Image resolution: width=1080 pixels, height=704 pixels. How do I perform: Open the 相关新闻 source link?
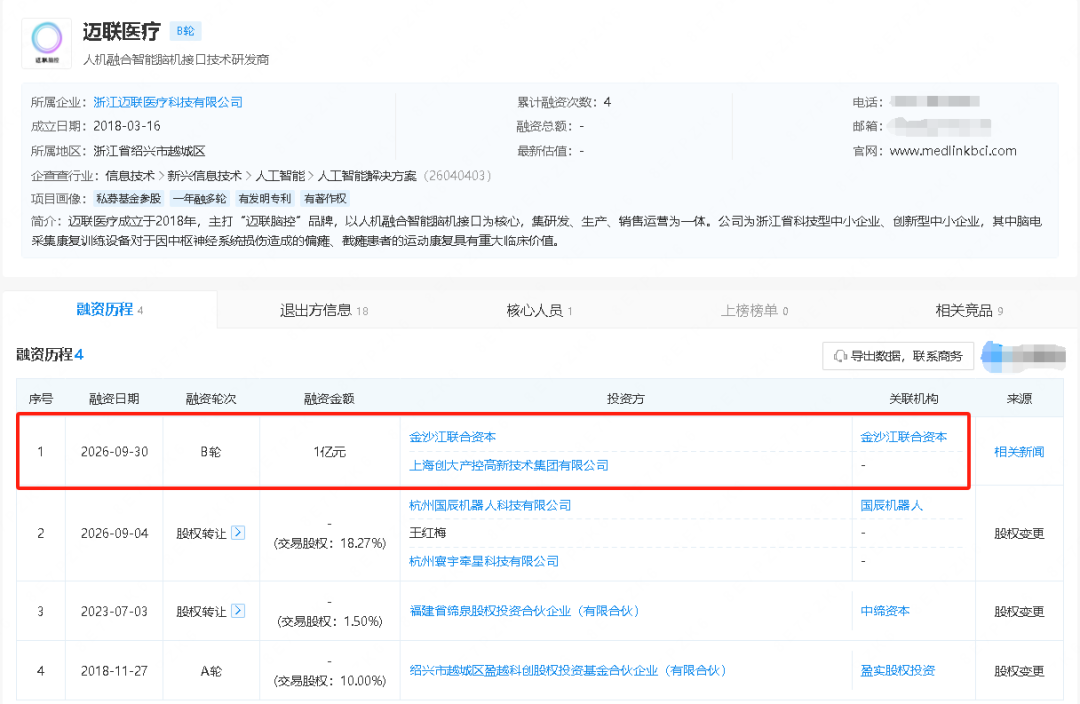pyautogui.click(x=1019, y=452)
